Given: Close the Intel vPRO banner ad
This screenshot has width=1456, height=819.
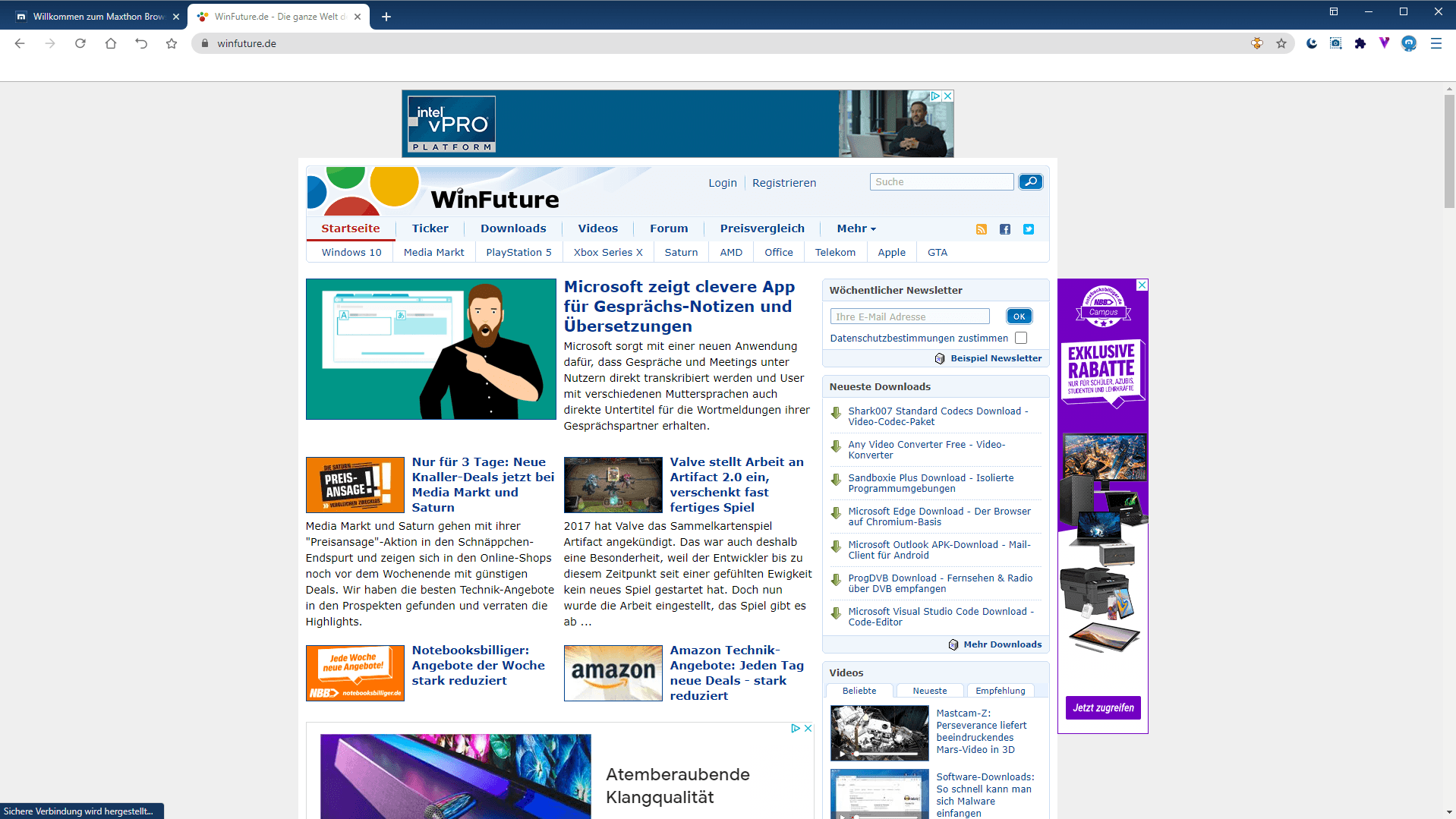Looking at the screenshot, I should 948,96.
